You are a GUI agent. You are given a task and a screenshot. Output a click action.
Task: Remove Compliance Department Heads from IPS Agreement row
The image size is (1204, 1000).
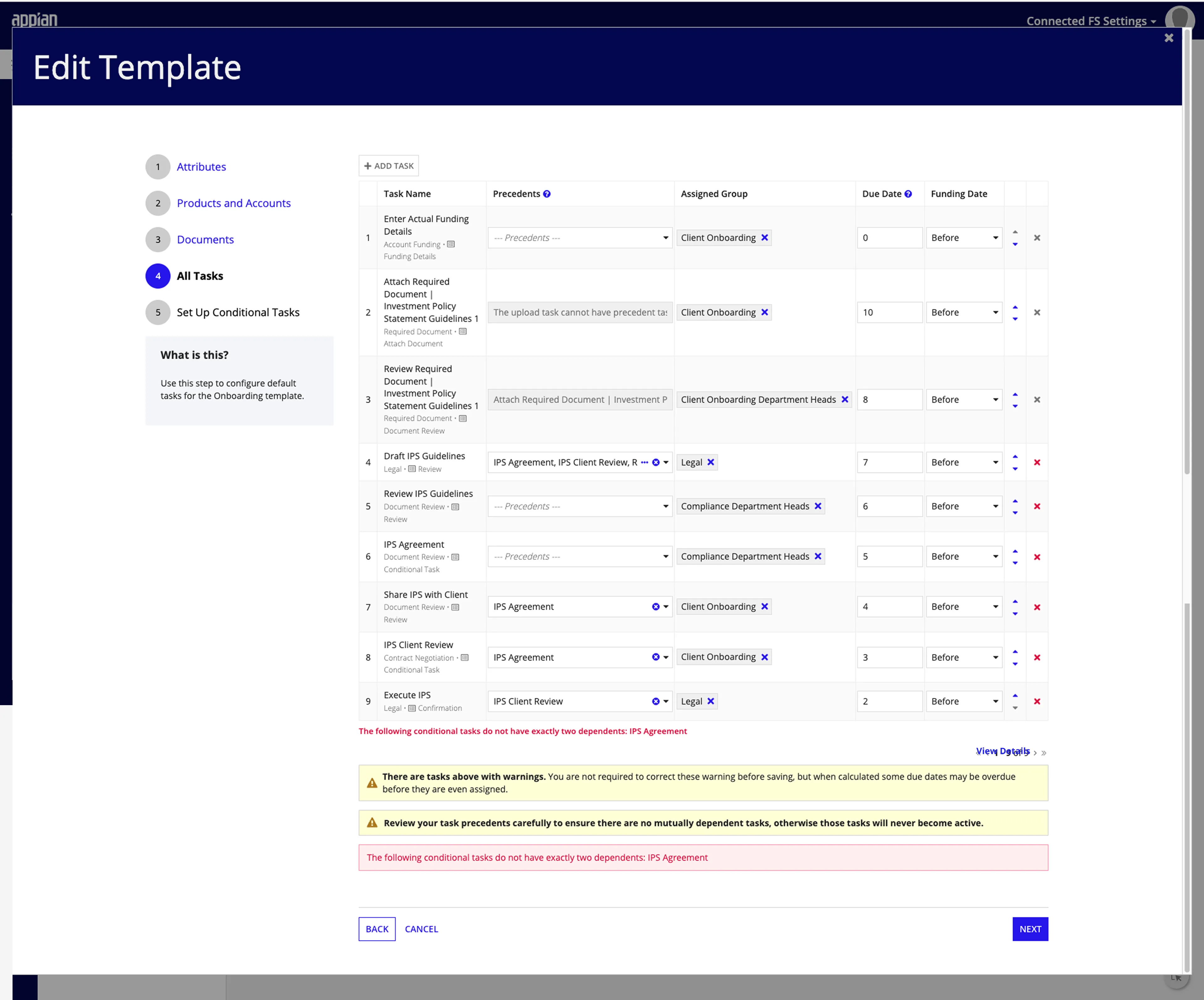point(818,556)
